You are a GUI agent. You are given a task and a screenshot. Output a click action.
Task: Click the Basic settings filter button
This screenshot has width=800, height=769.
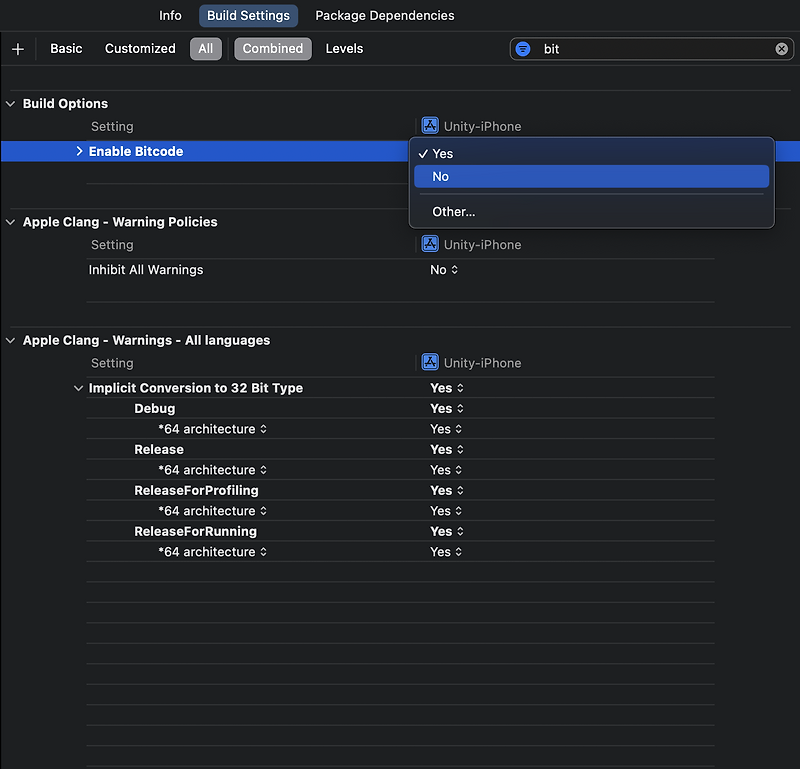click(66, 48)
